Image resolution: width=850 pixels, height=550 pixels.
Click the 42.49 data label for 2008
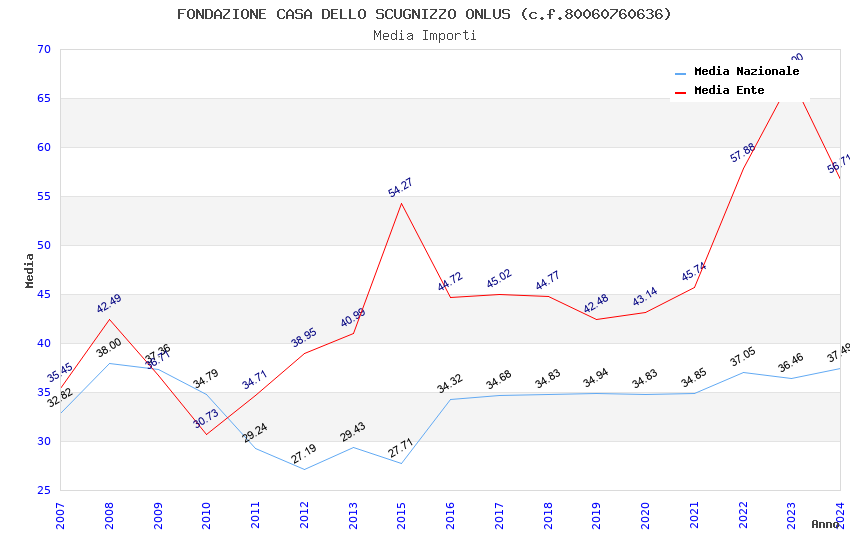(109, 303)
